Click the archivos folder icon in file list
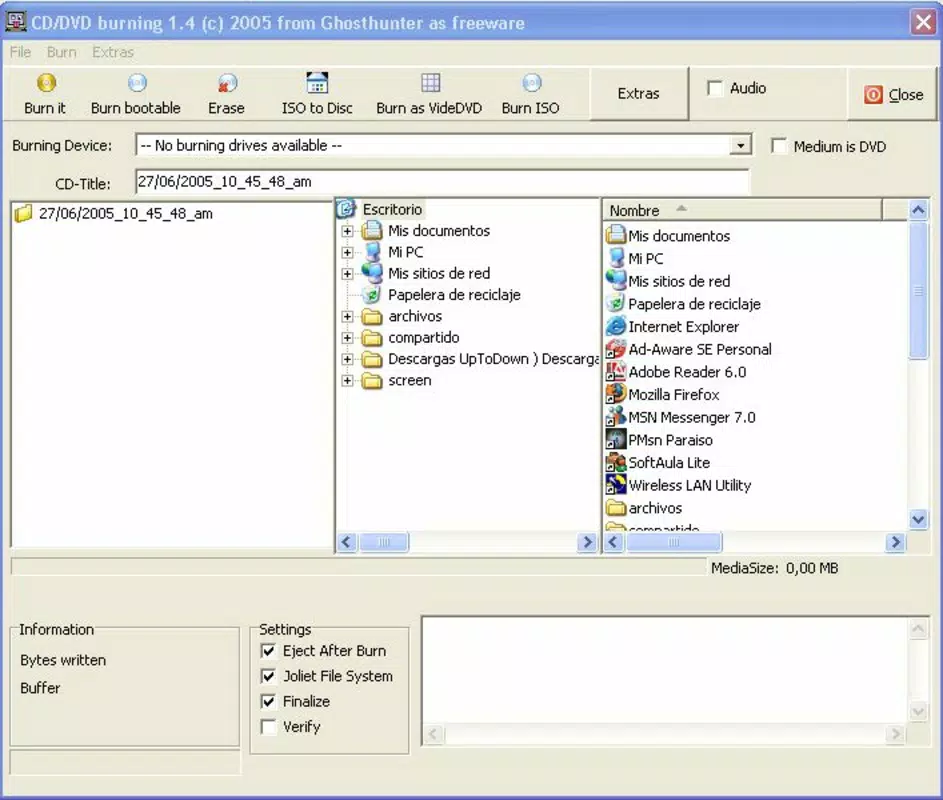 (x=615, y=508)
